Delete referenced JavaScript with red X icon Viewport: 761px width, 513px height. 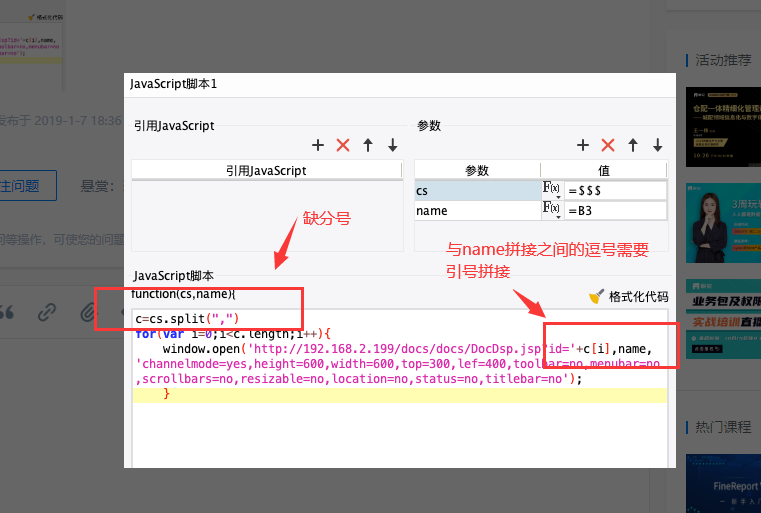coord(343,145)
